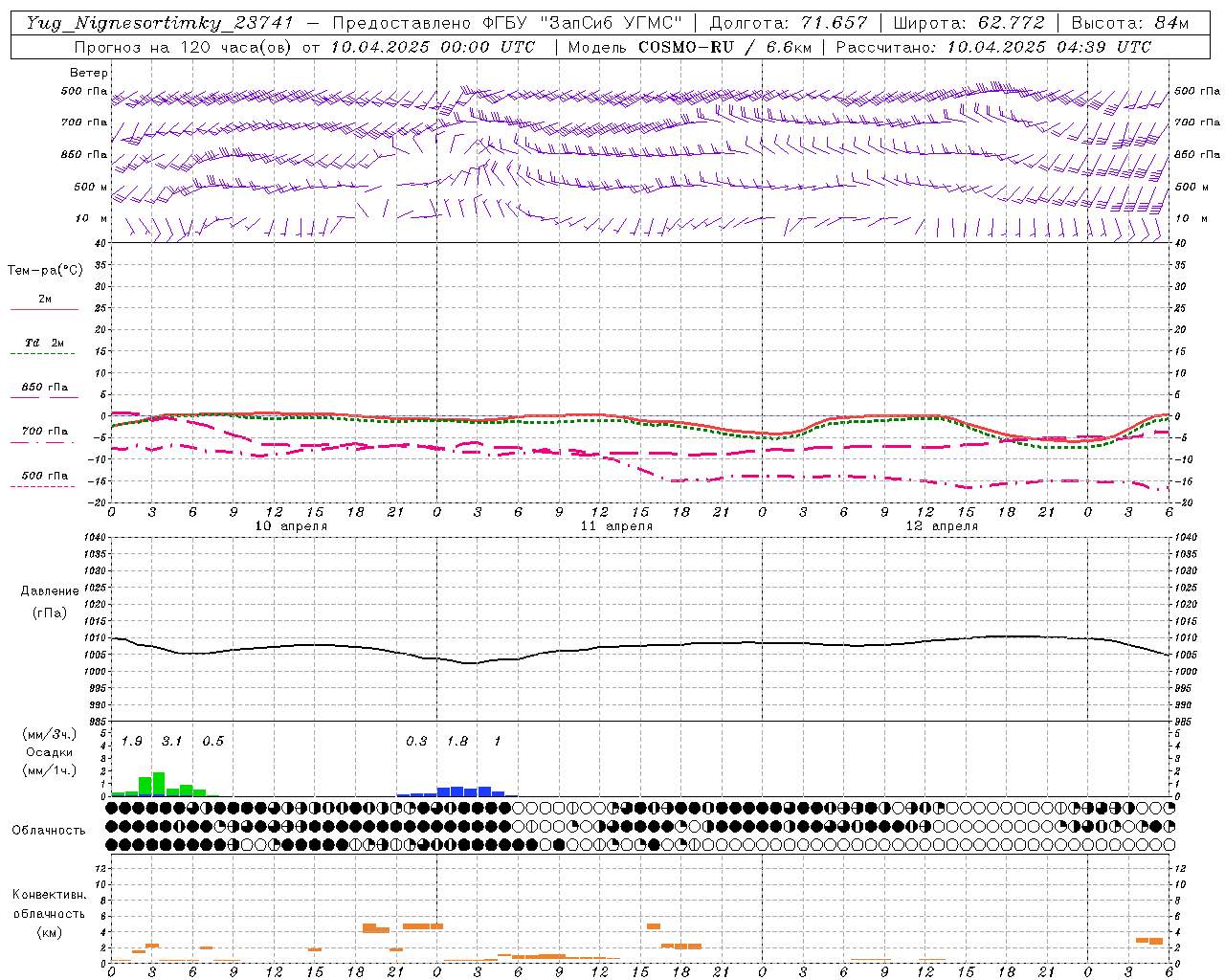
Task: Click the 'Td 2м' dew point legend entry
Action: [45, 343]
